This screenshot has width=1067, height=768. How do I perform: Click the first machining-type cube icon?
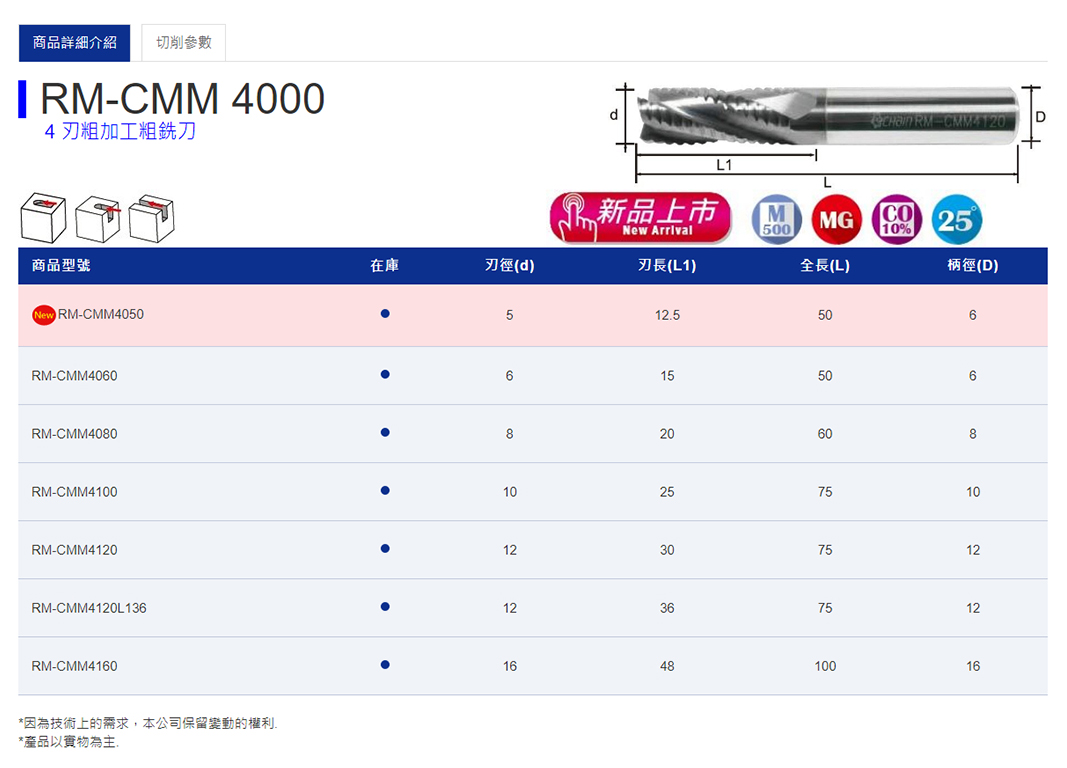(x=42, y=218)
